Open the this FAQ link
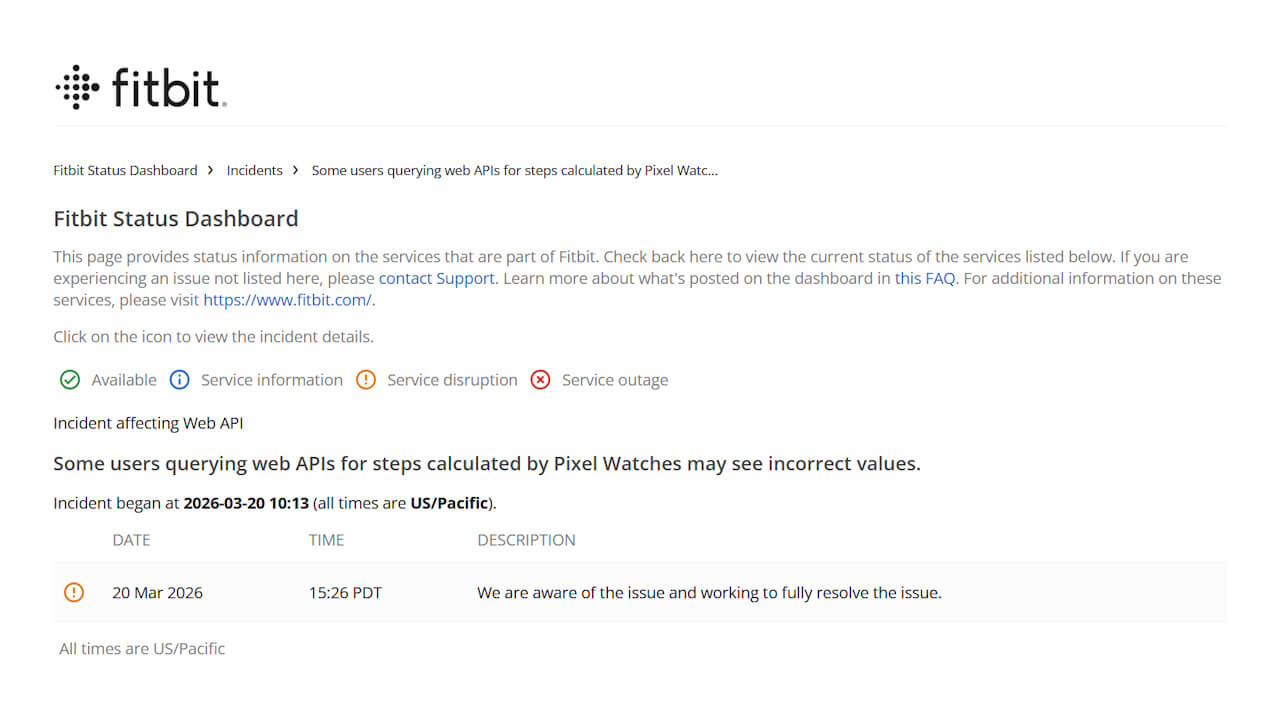 tap(925, 278)
